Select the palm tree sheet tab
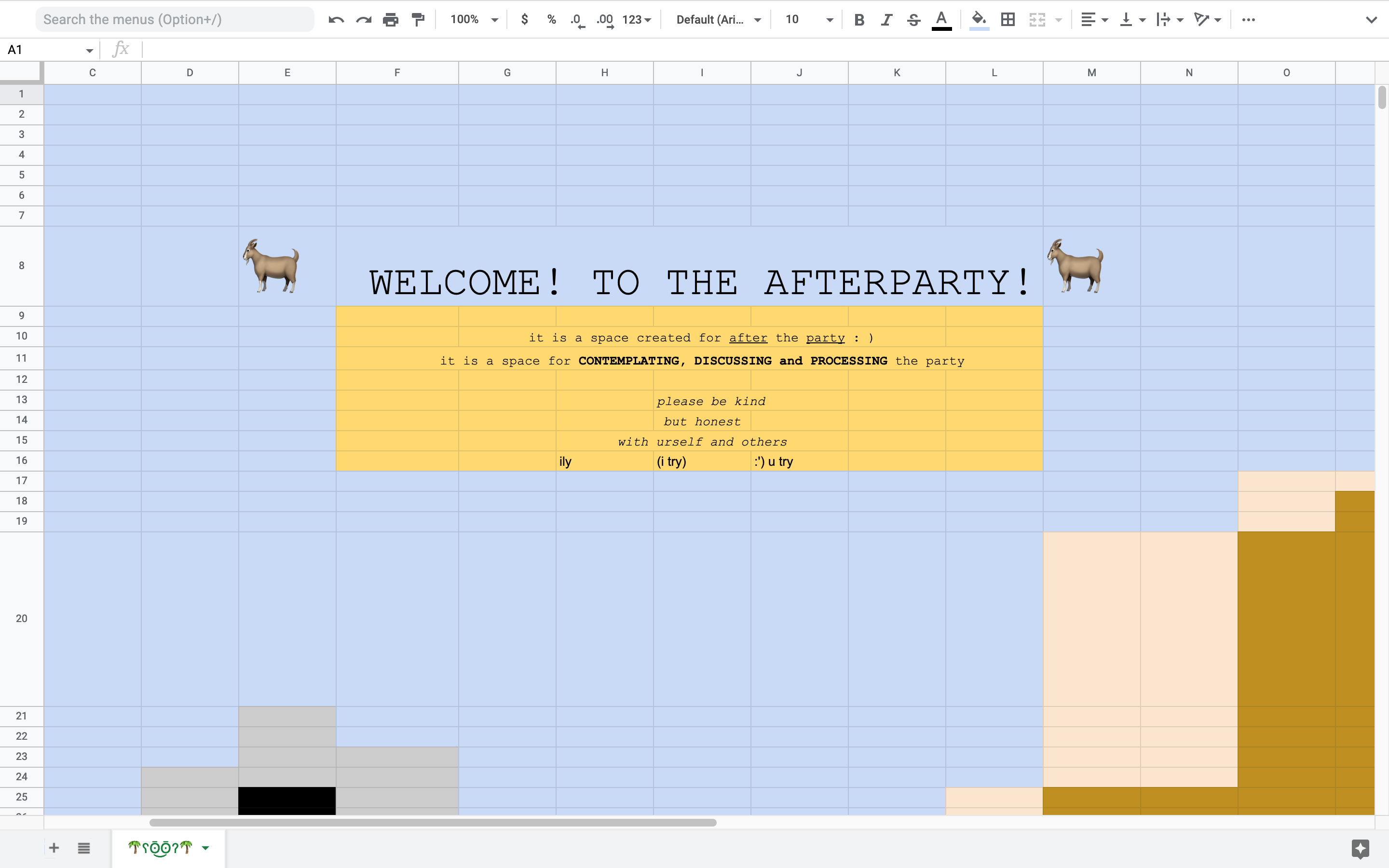The image size is (1389, 868). 160,847
